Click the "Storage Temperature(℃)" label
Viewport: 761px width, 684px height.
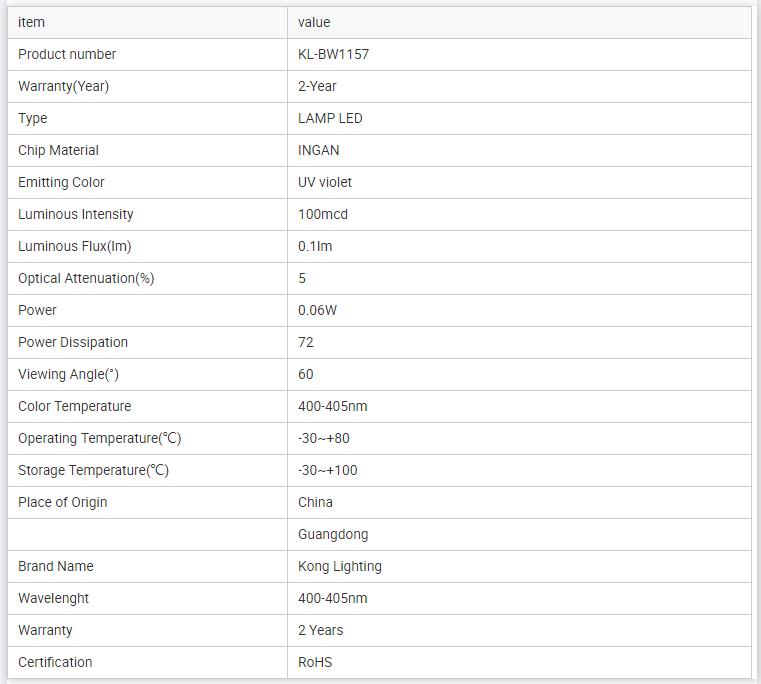pos(93,470)
